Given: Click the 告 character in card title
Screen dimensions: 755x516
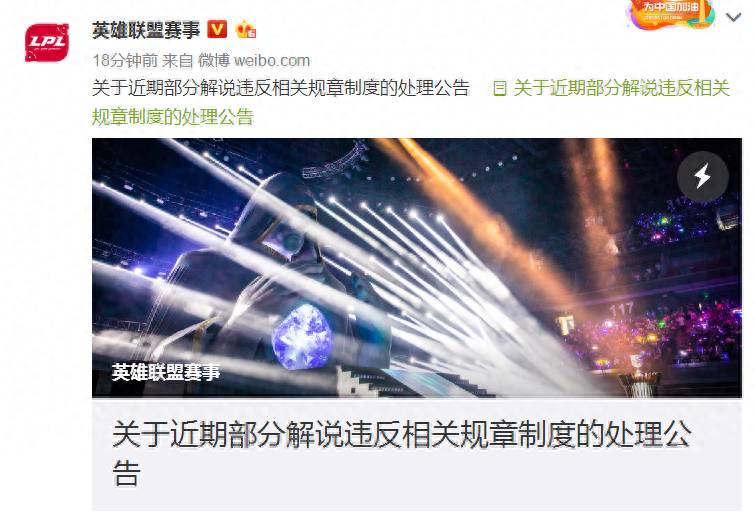Looking at the screenshot, I should click(x=126, y=472).
